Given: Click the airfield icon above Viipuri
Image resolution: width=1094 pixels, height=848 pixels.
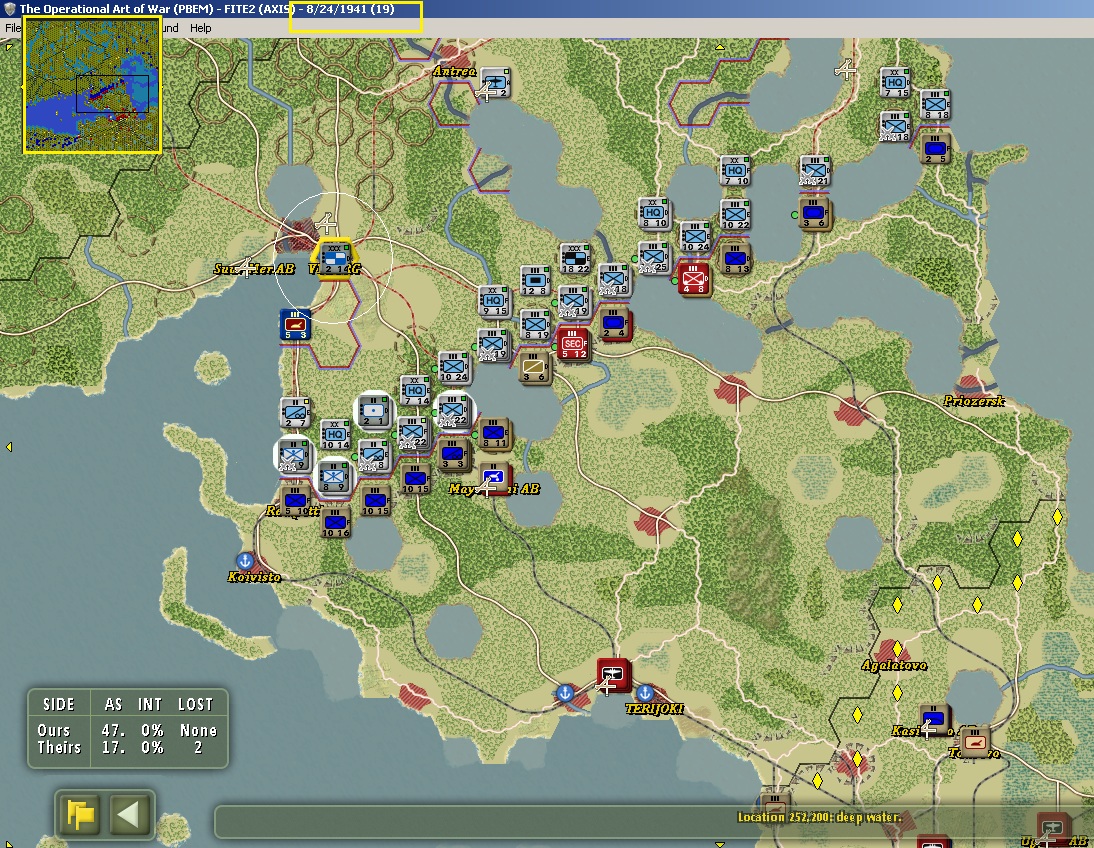Looking at the screenshot, I should (326, 223).
